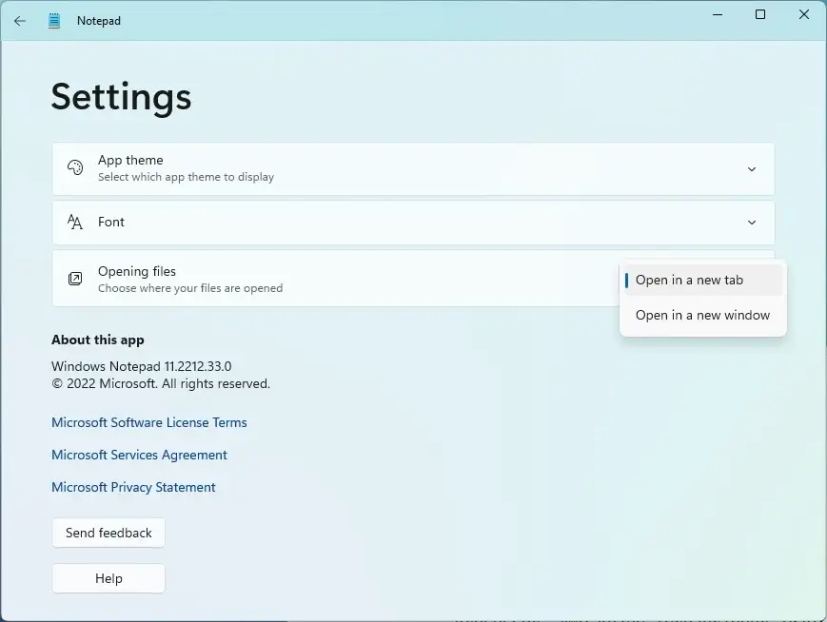This screenshot has width=827, height=622.
Task: Click 'Select which app theme to display'
Action: pyautogui.click(x=186, y=177)
